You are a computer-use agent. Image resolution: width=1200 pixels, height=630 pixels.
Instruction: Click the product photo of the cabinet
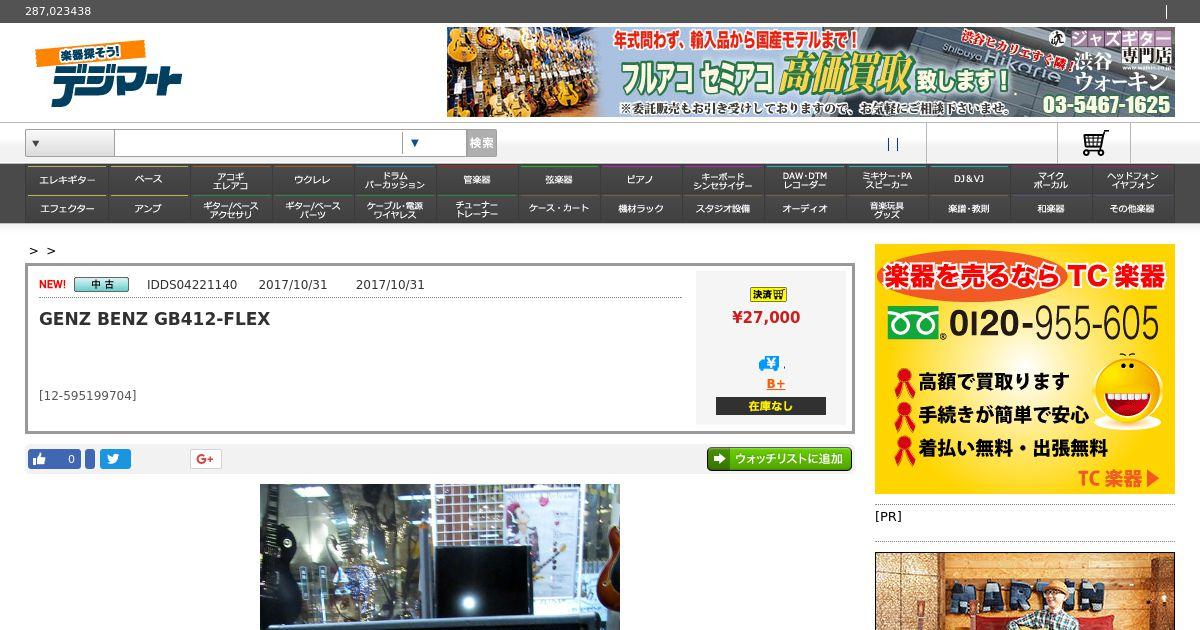(440, 557)
